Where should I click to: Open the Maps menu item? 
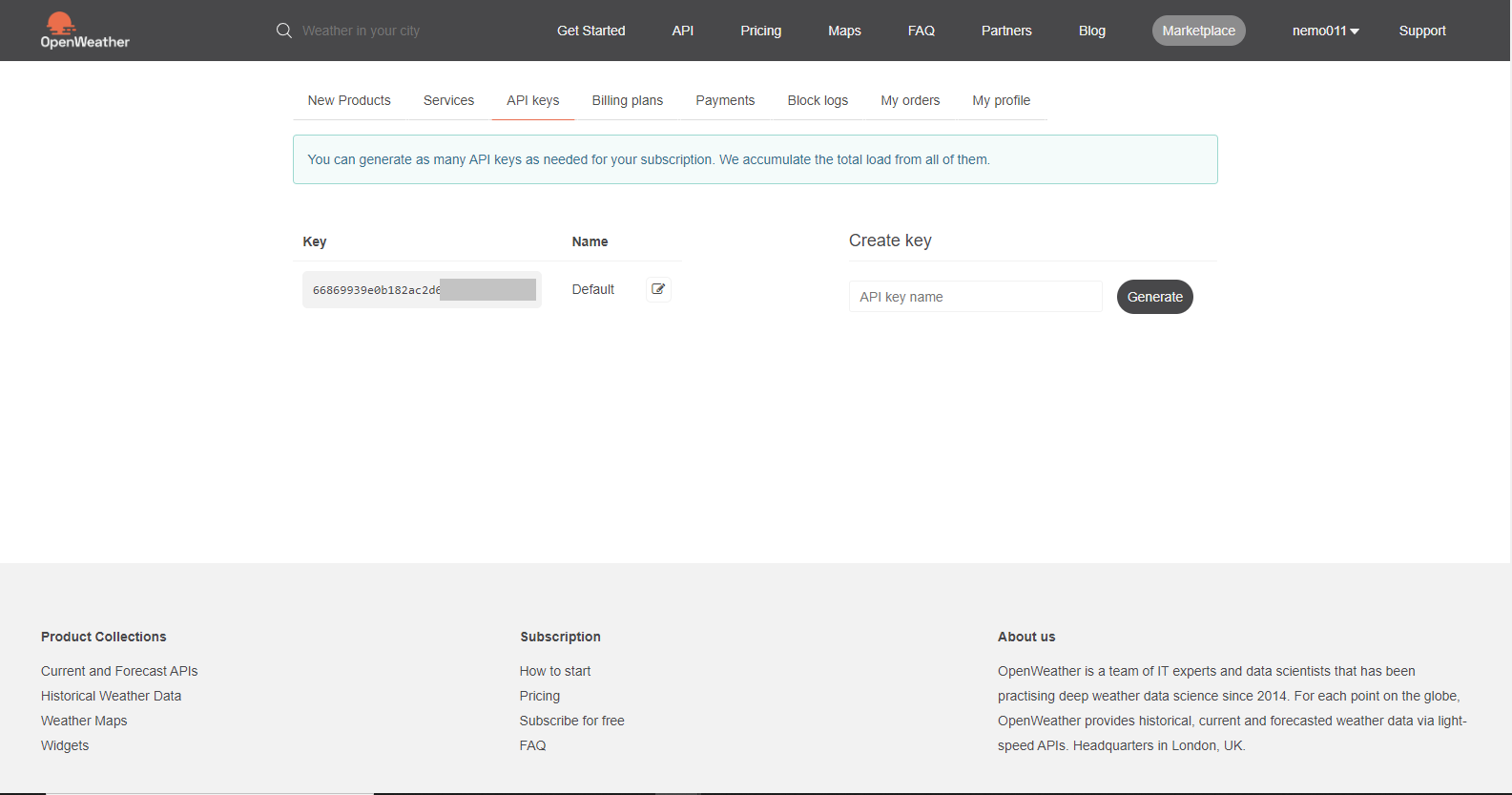click(x=844, y=31)
